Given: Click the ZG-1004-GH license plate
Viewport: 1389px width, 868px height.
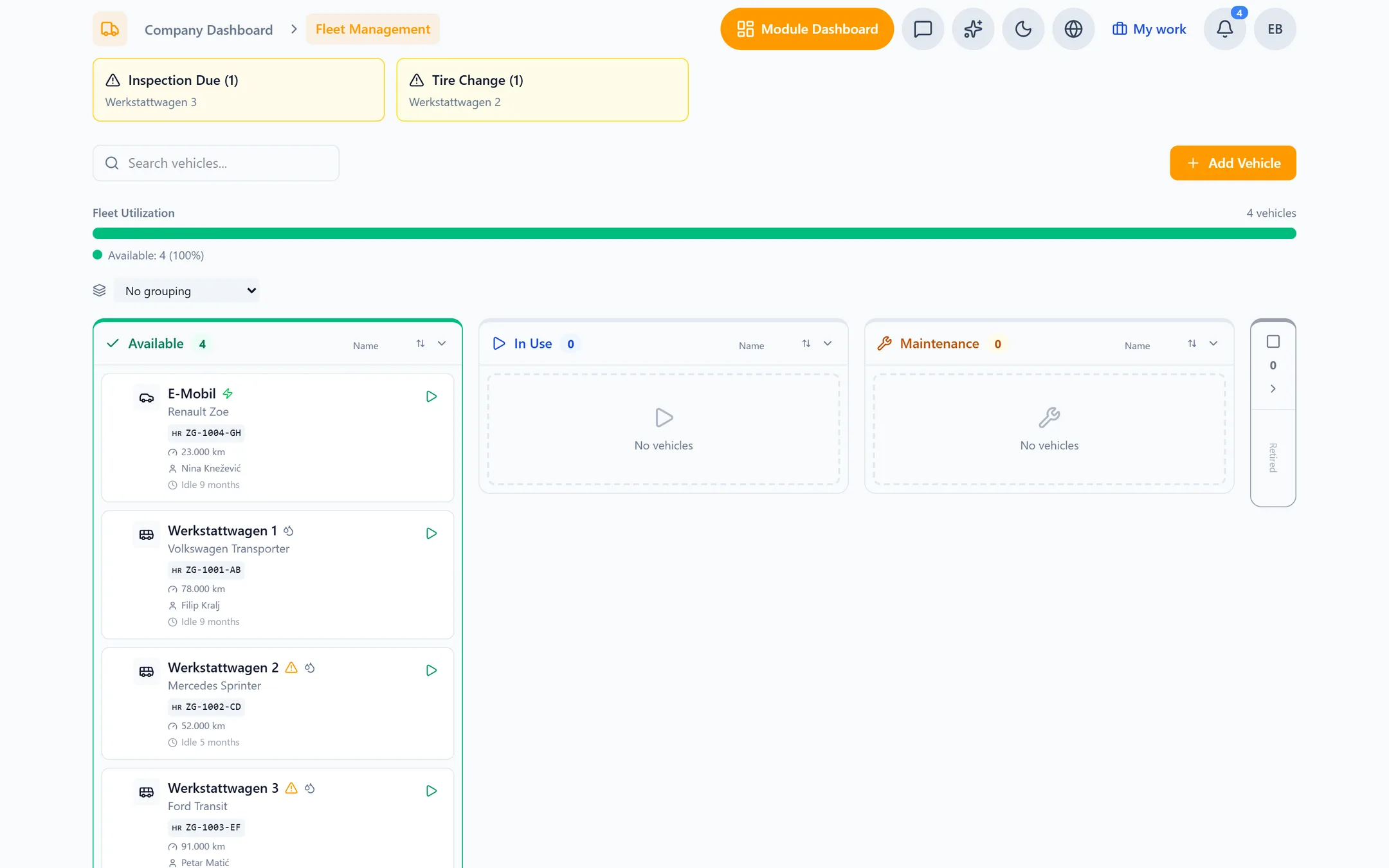Looking at the screenshot, I should pos(206,433).
